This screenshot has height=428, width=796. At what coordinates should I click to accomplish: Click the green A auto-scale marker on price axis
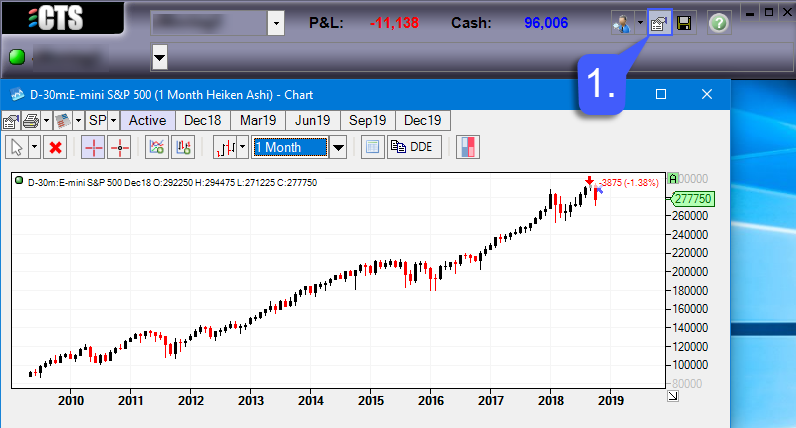pyautogui.click(x=673, y=179)
